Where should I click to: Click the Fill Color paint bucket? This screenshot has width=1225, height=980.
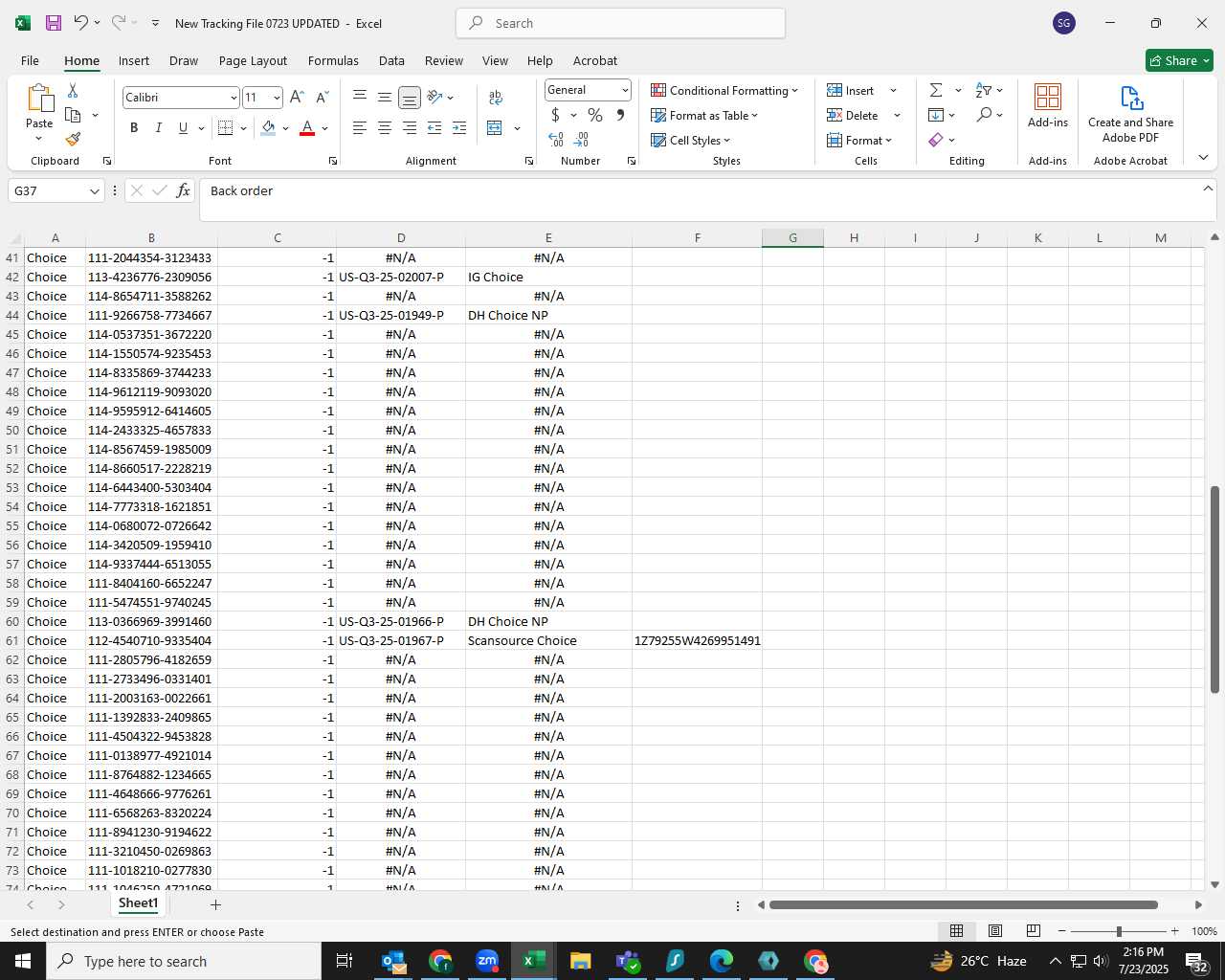pos(269,128)
